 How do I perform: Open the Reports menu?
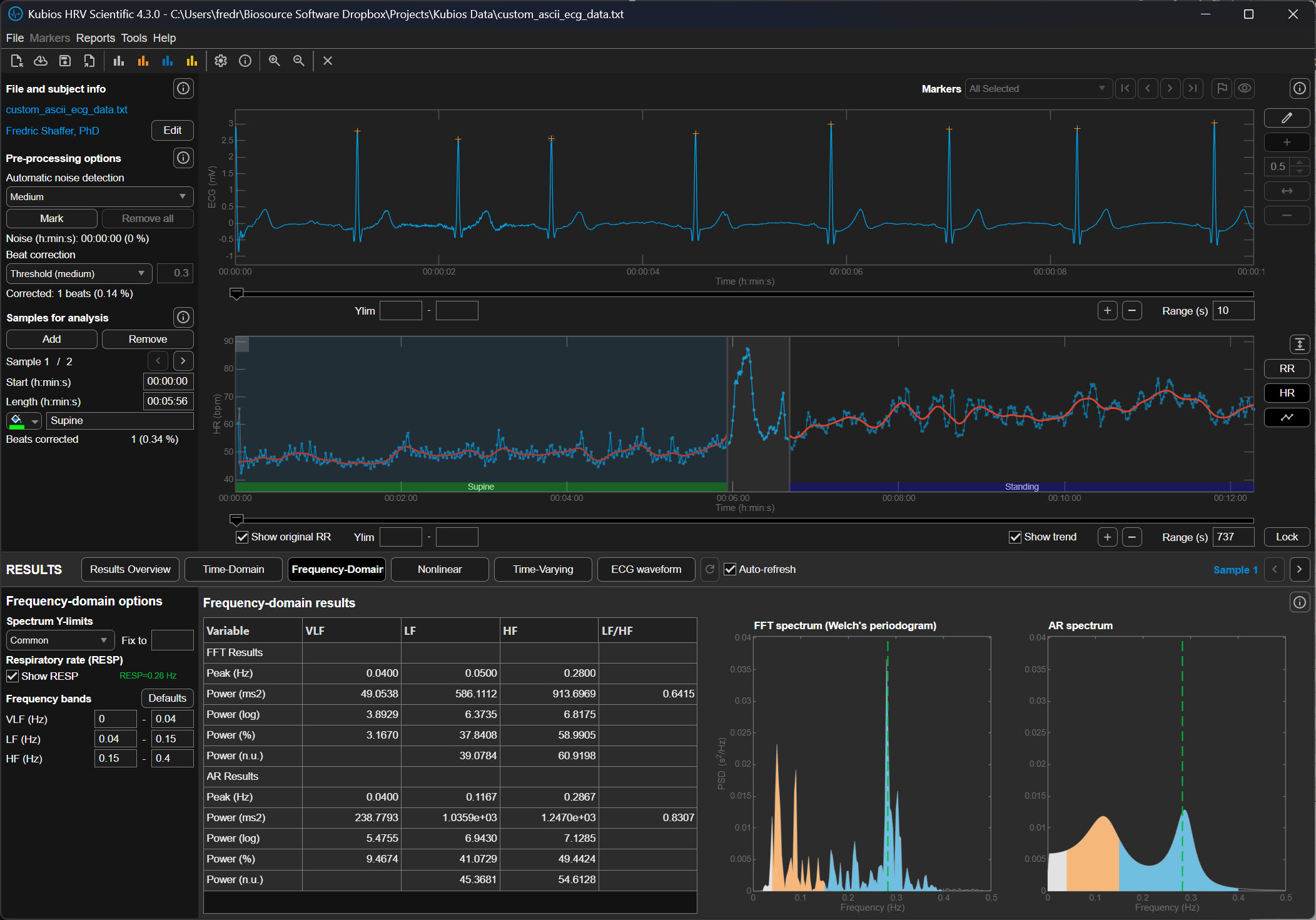coord(95,38)
